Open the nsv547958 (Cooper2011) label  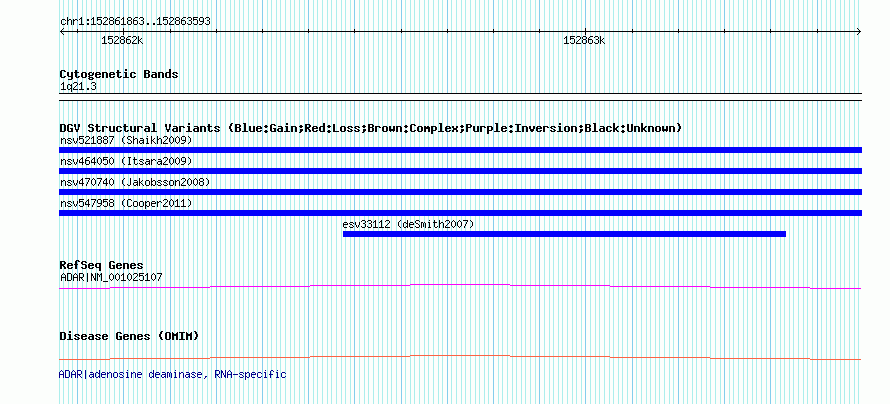click(126, 203)
